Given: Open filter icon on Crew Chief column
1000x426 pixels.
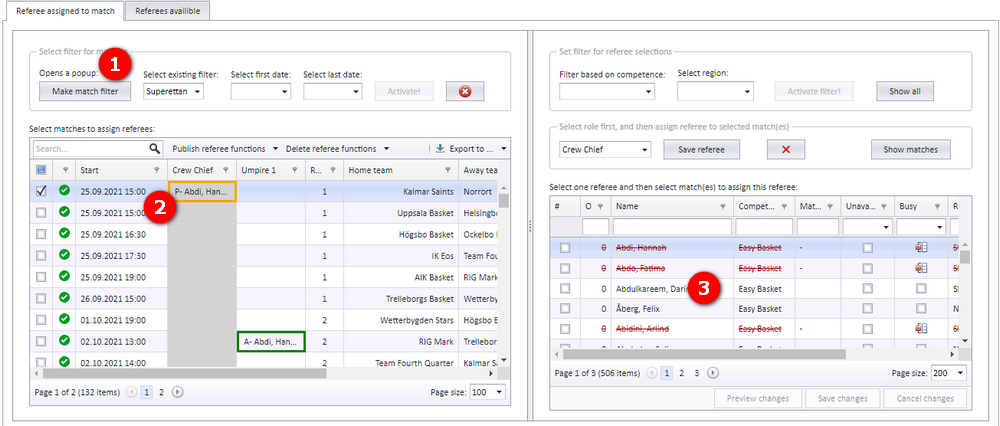Looking at the screenshot, I should [225, 170].
